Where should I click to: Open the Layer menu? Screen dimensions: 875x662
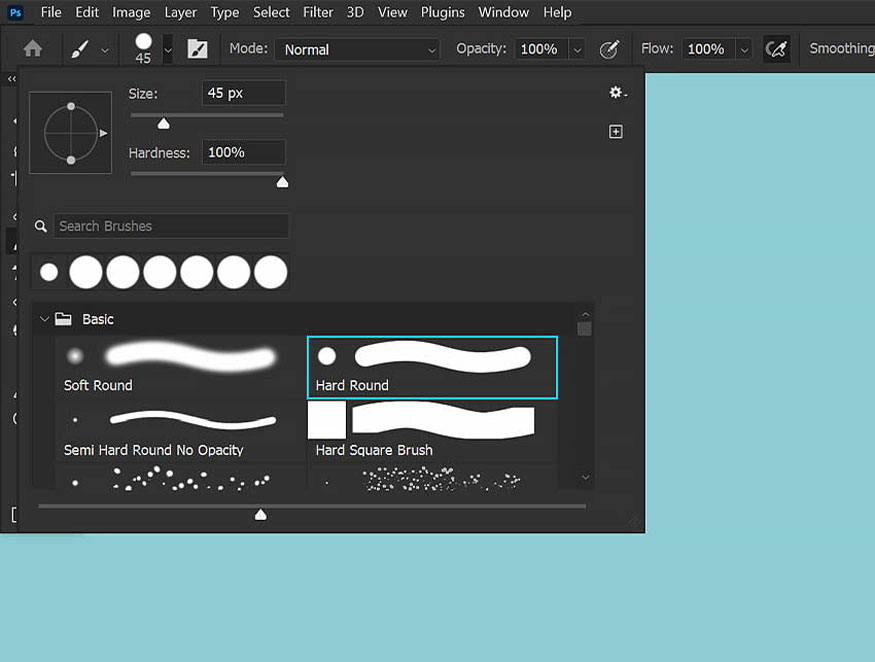coord(180,12)
